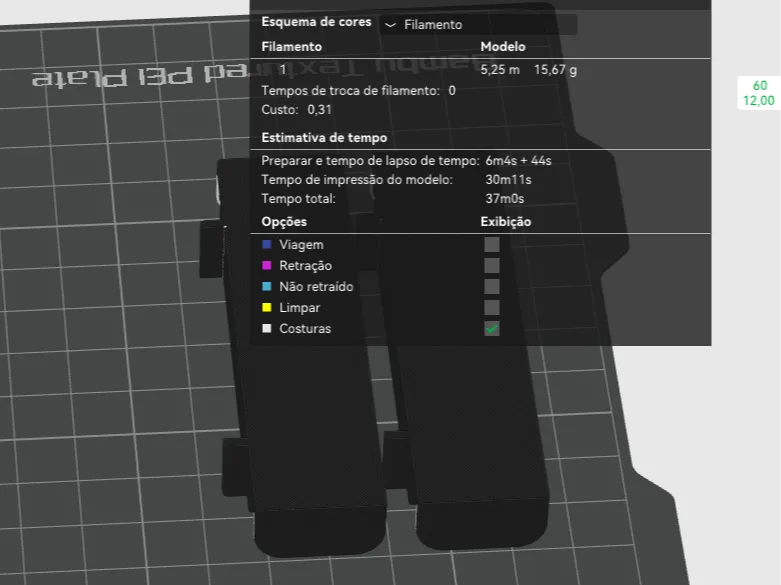Click the 5,25 m filament length value

coord(500,70)
